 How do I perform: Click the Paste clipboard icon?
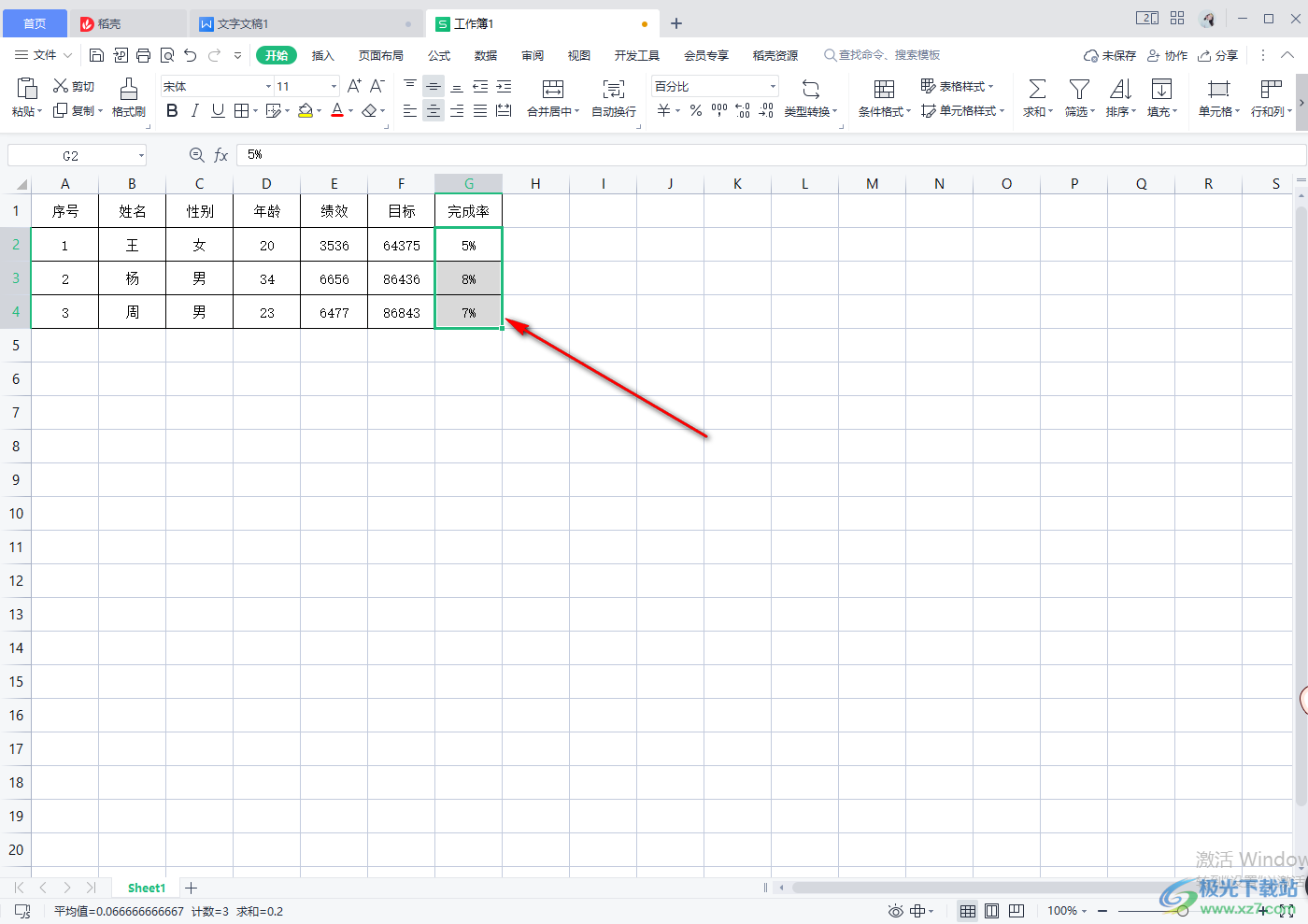[x=27, y=88]
